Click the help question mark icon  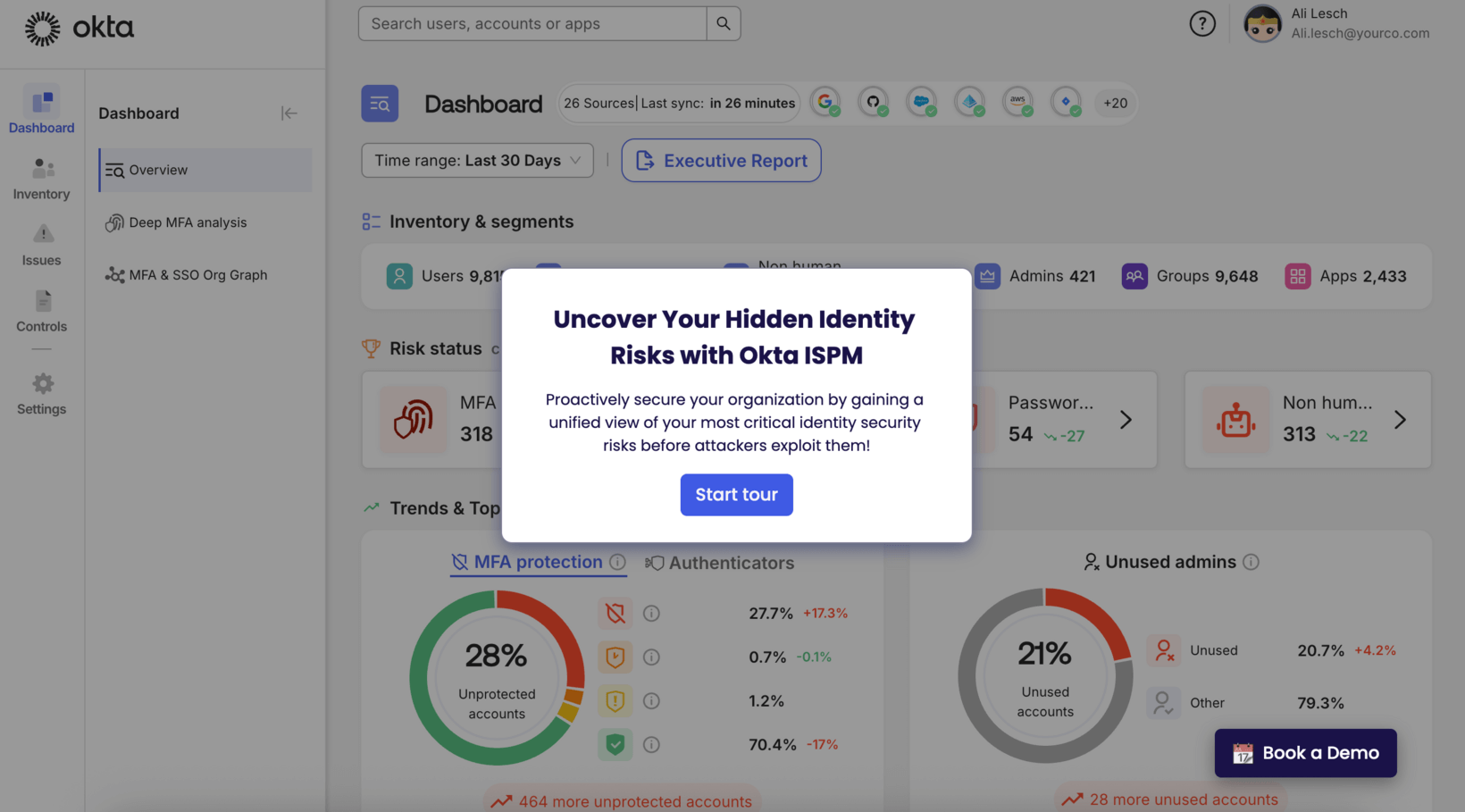click(x=1201, y=24)
